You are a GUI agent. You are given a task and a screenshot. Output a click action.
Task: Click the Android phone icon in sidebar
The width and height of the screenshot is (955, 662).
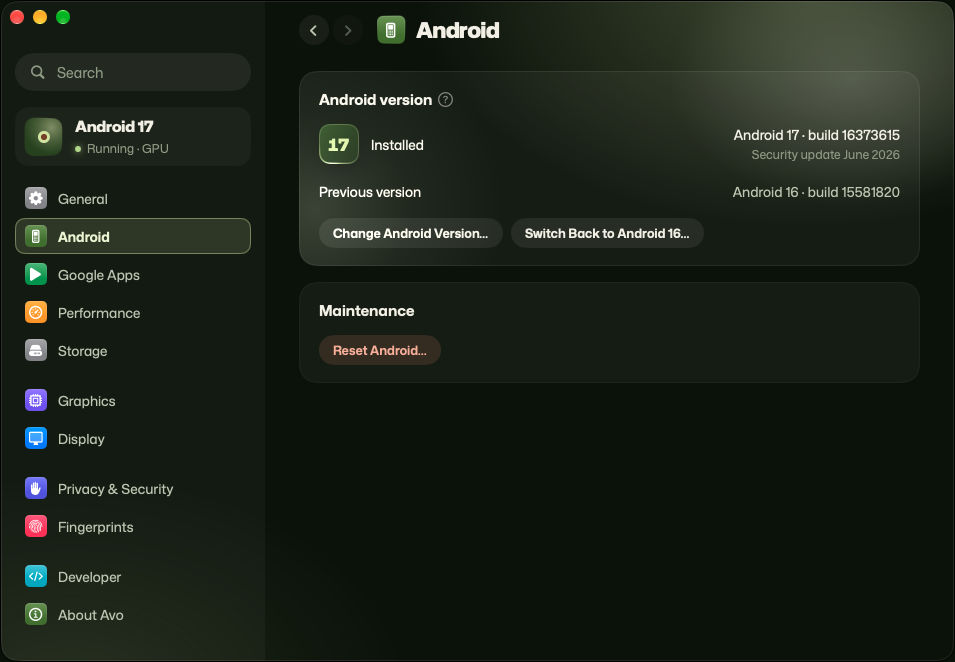coord(36,236)
